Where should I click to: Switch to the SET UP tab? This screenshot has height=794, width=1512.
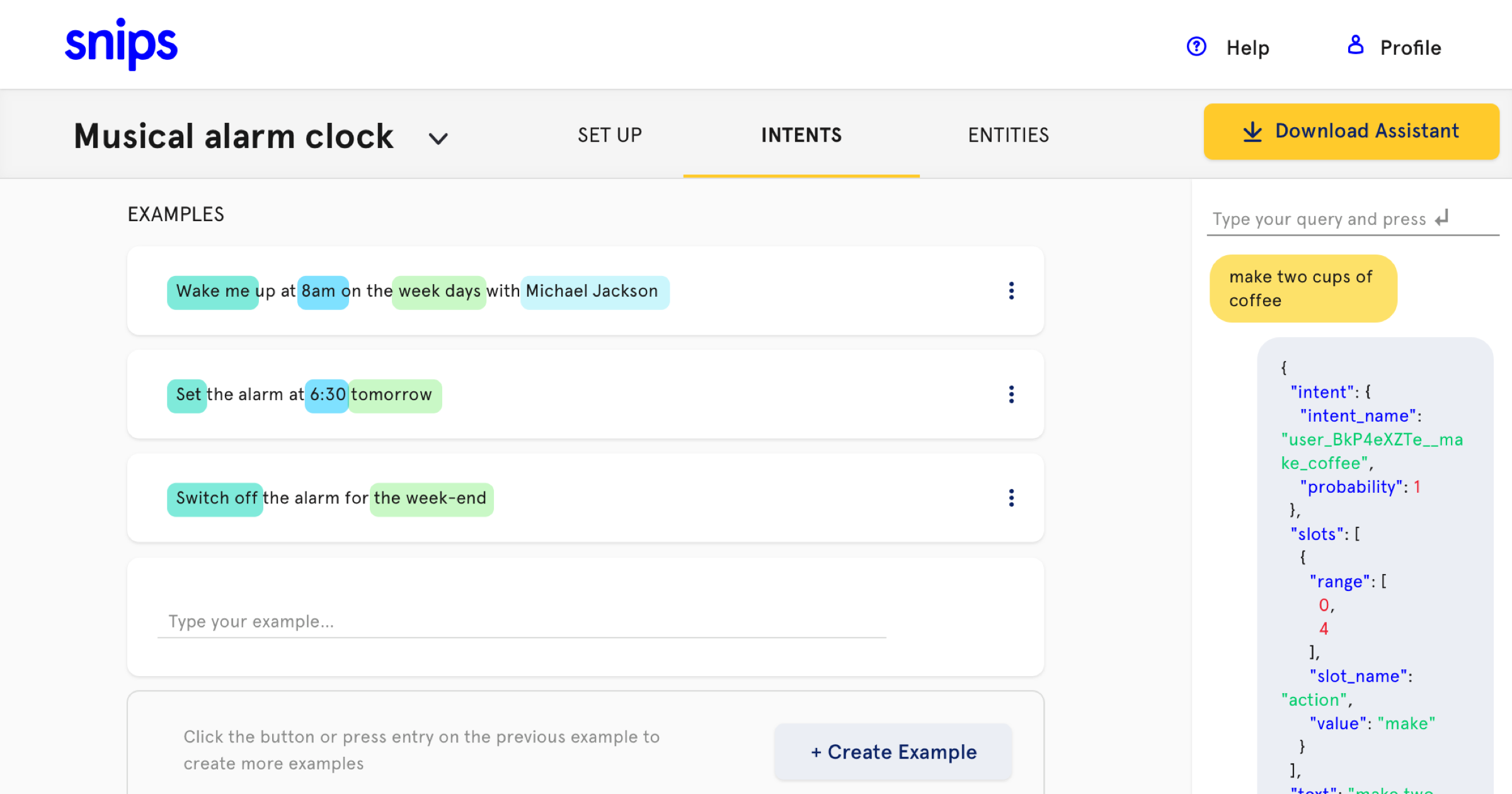609,135
